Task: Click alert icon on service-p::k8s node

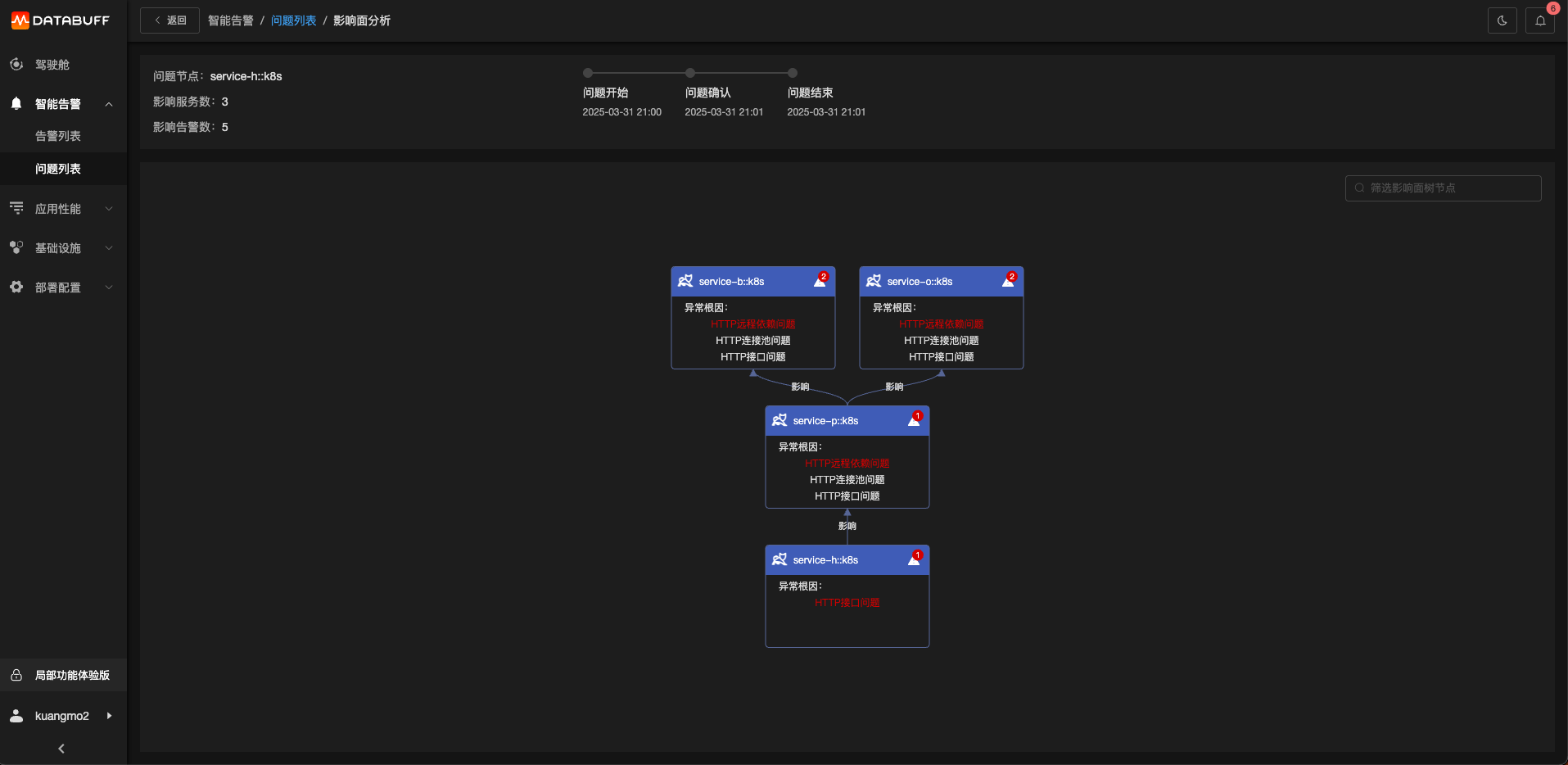Action: click(x=914, y=420)
